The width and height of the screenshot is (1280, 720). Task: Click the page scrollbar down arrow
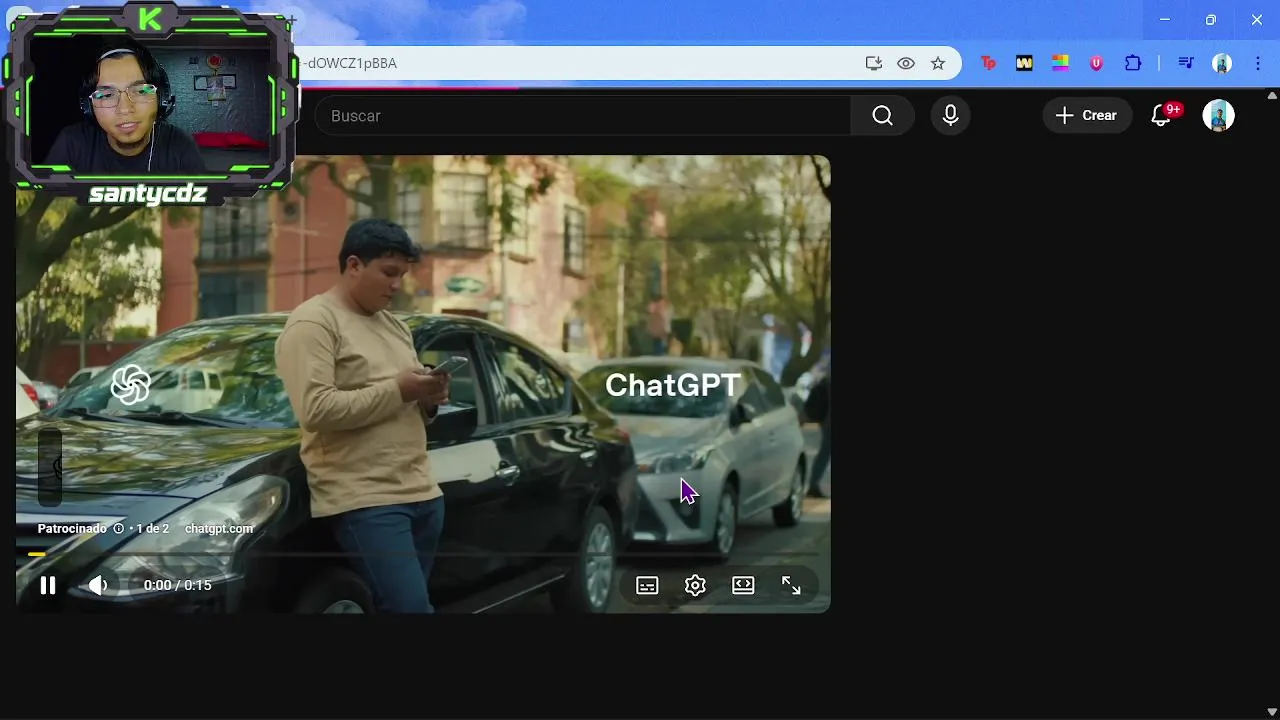pos(1272,712)
